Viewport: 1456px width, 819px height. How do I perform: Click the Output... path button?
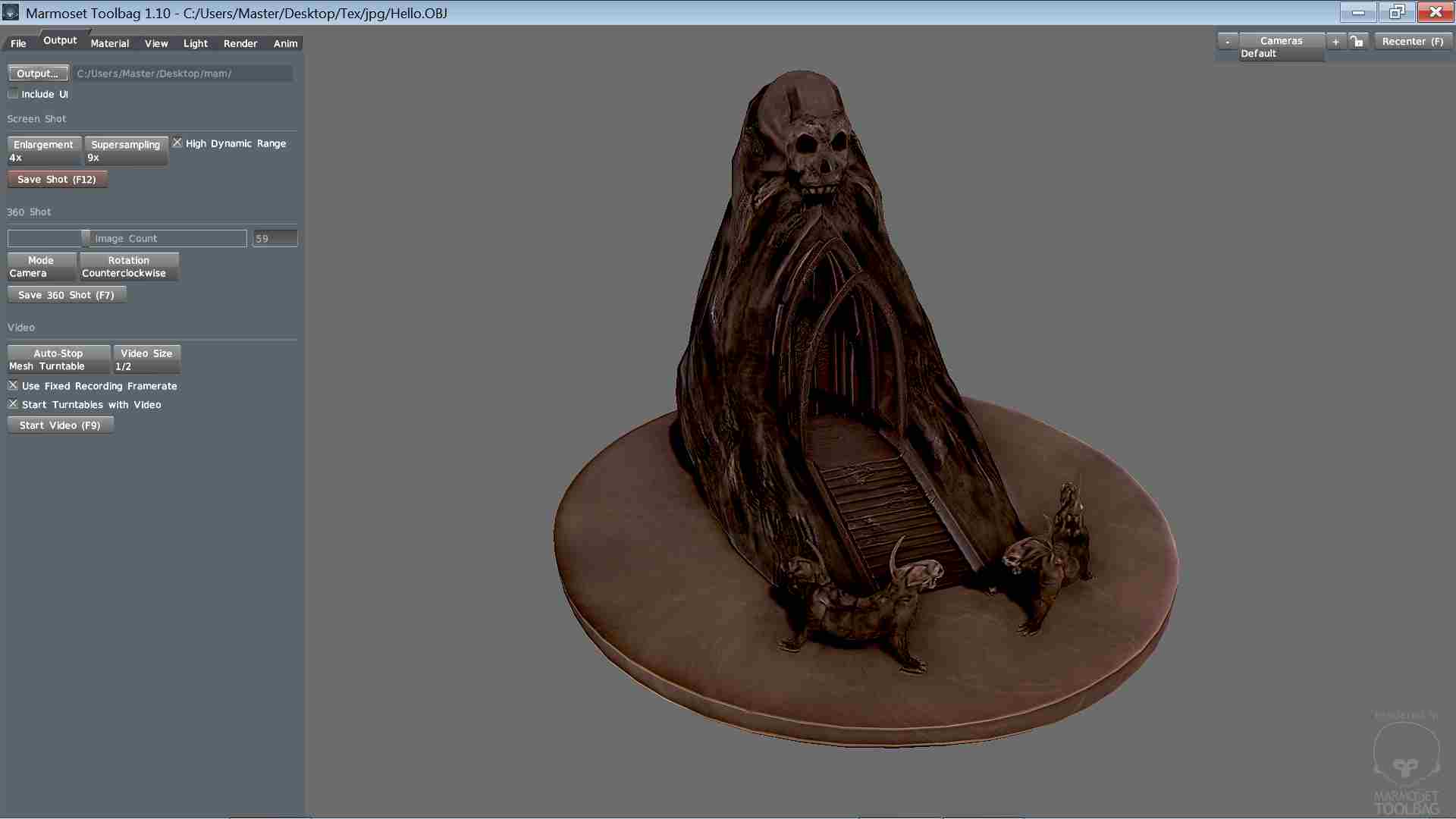point(38,74)
